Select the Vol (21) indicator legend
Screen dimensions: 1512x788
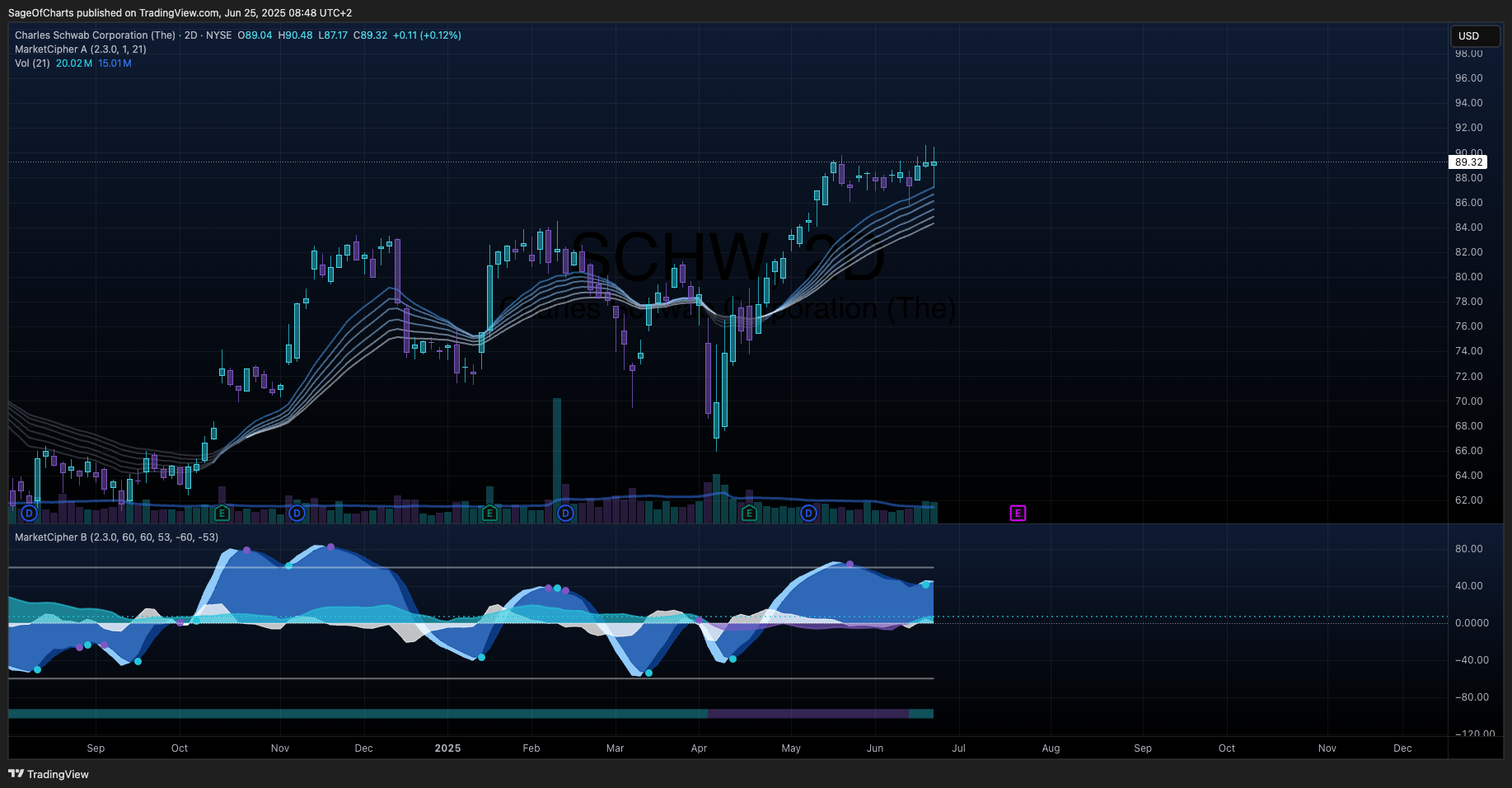(32, 63)
